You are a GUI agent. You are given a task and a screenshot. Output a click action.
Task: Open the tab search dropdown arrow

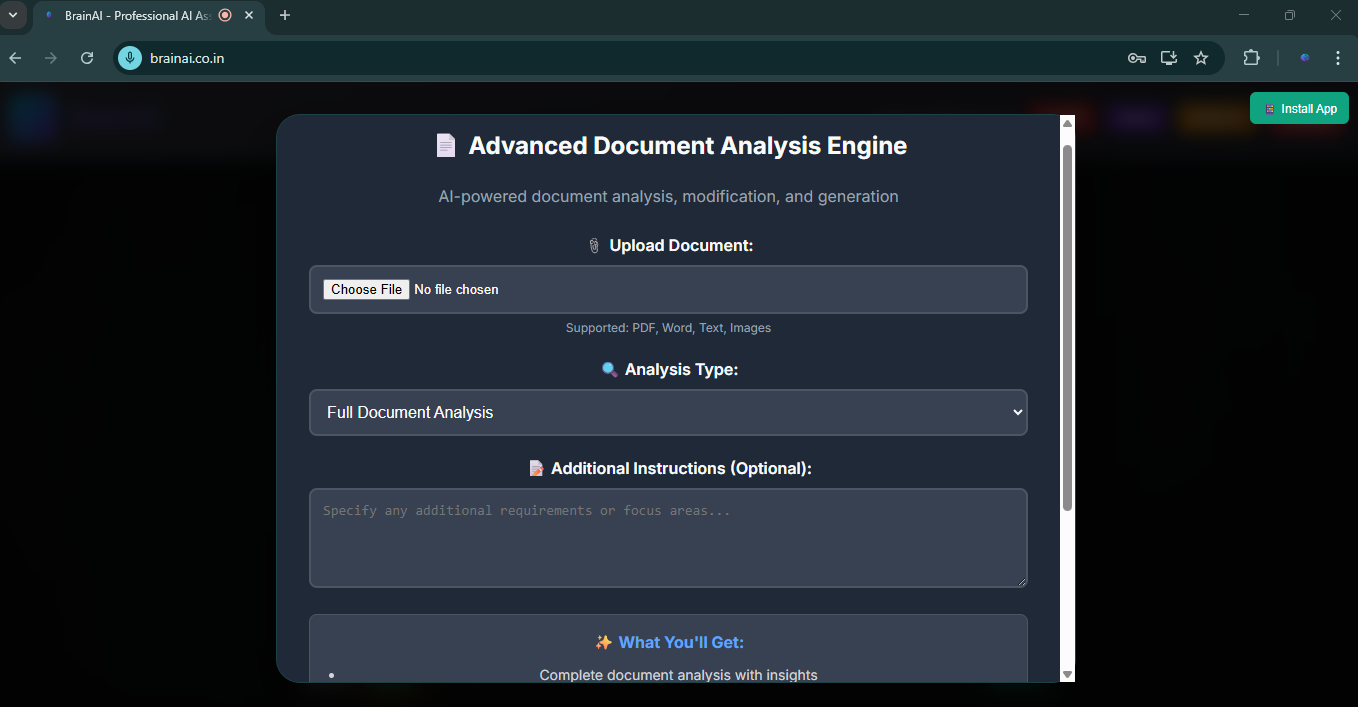point(13,15)
